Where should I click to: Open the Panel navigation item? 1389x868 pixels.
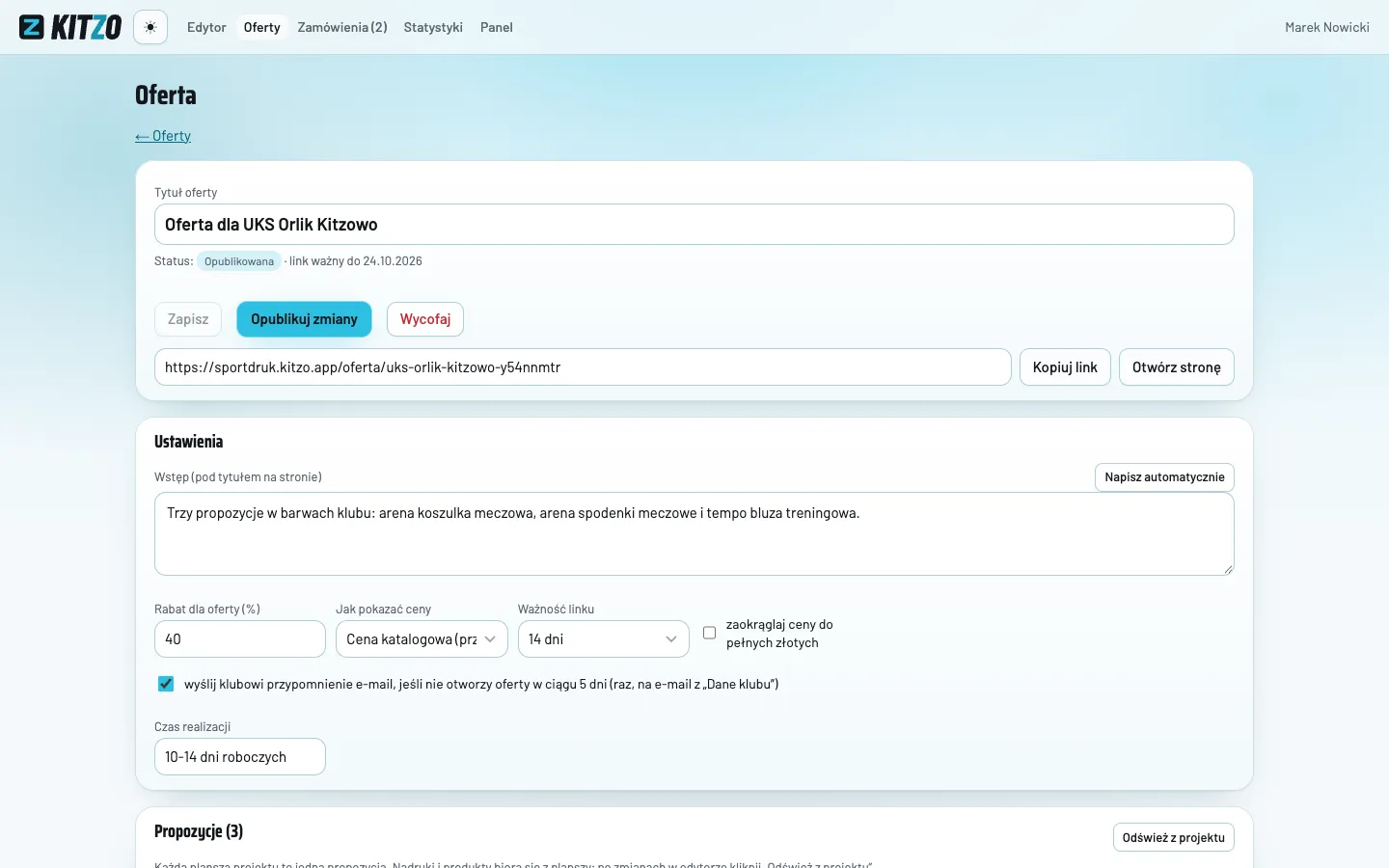497,27
